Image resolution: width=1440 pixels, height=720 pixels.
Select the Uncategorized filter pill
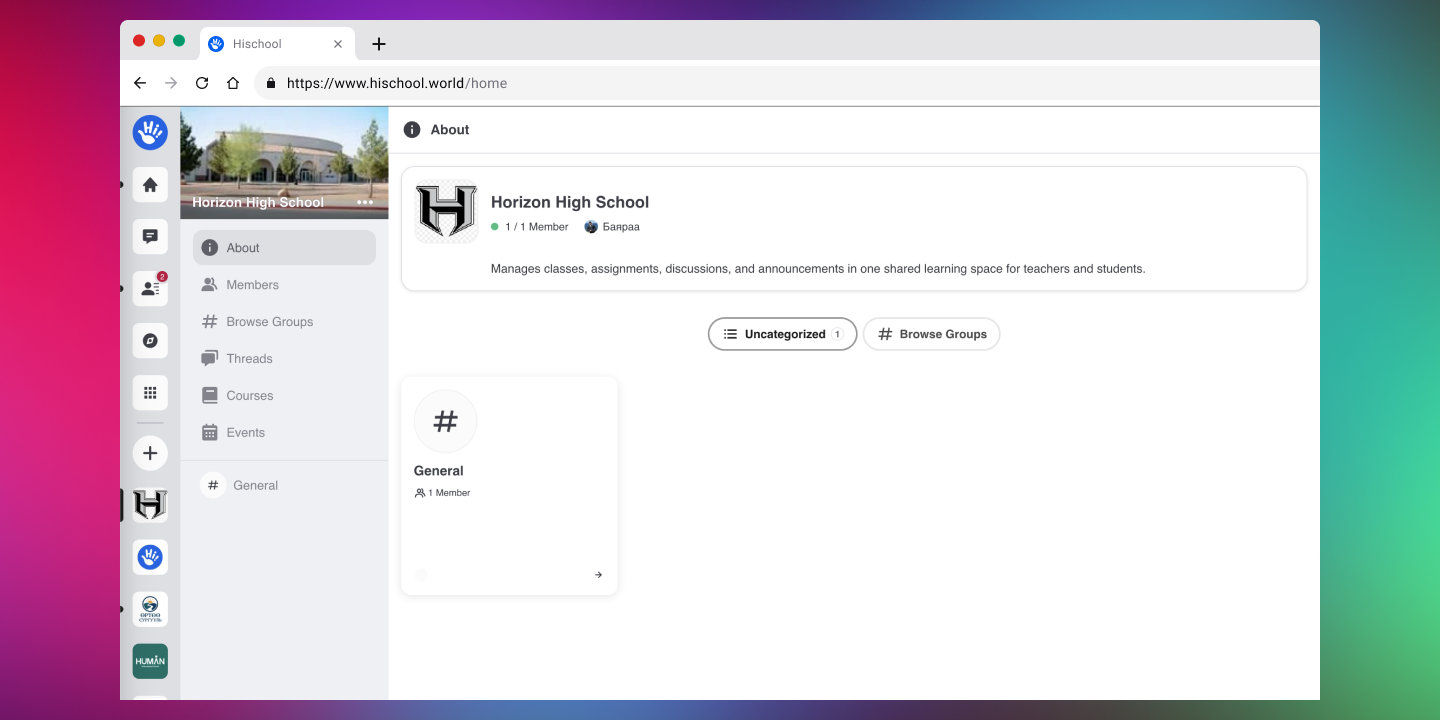(x=782, y=334)
